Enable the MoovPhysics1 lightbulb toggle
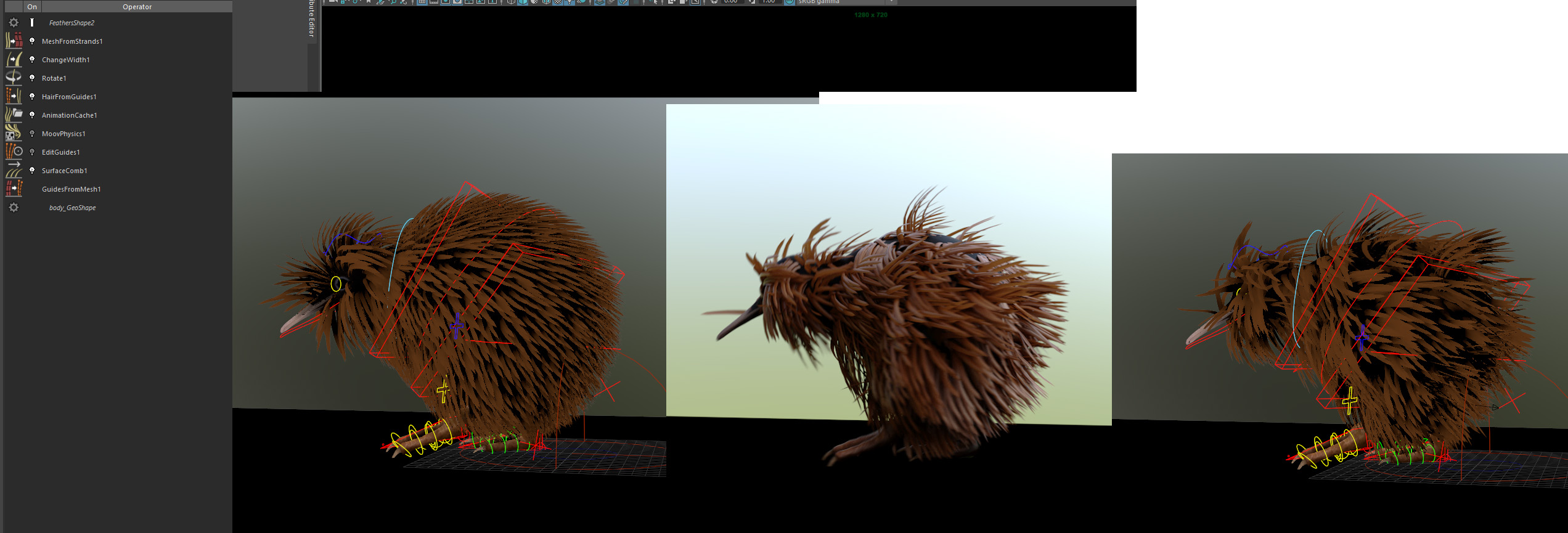The image size is (1568, 533). coord(32,134)
